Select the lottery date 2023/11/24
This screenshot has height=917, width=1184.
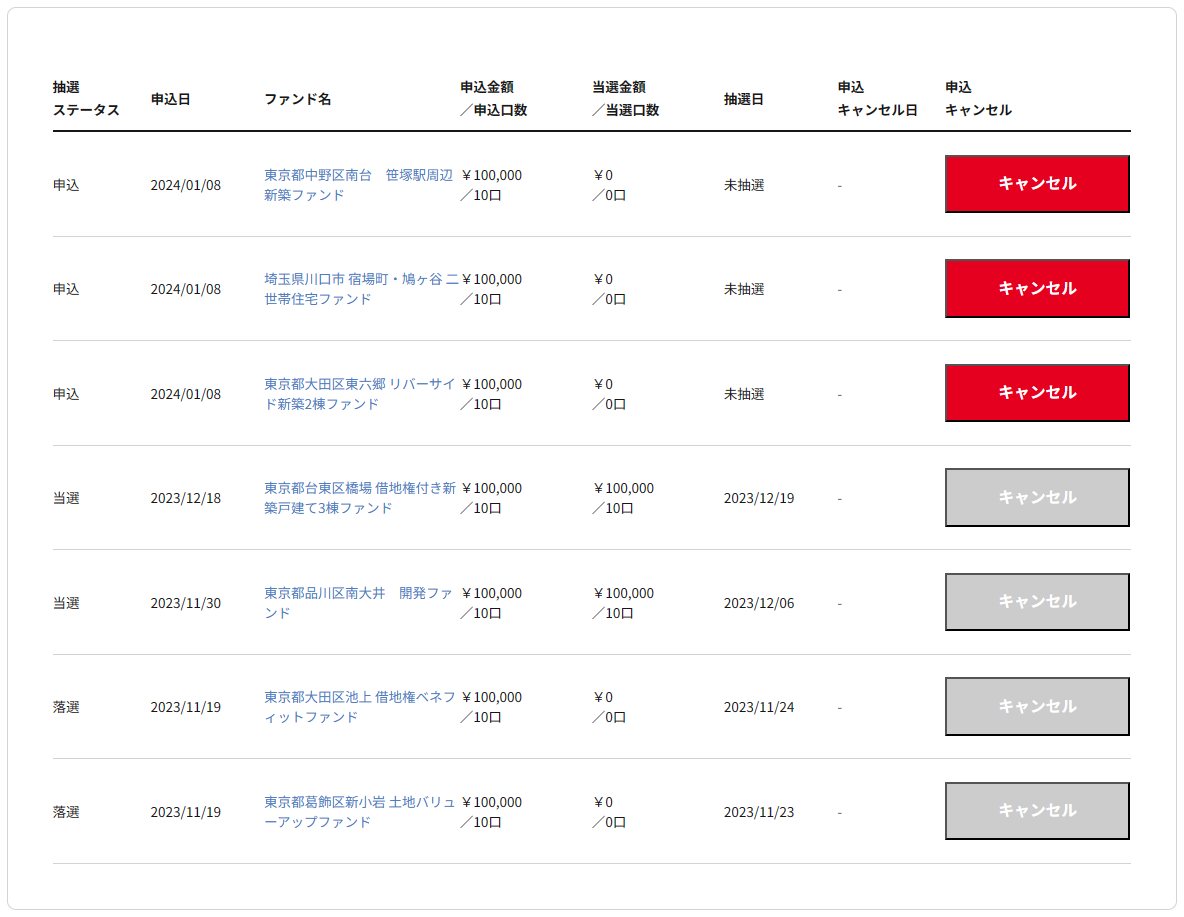759,707
